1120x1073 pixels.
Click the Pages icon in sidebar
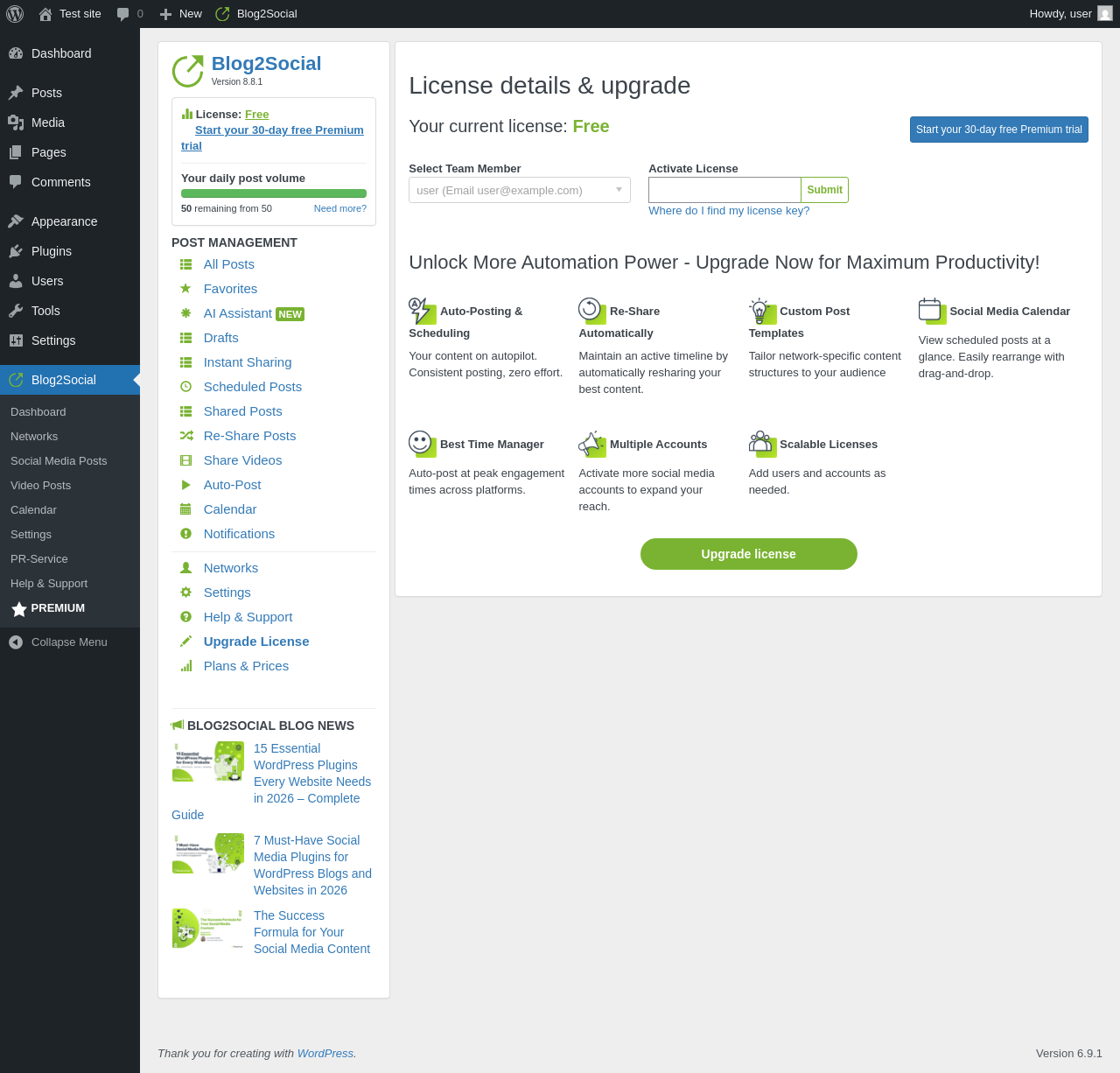pos(16,152)
